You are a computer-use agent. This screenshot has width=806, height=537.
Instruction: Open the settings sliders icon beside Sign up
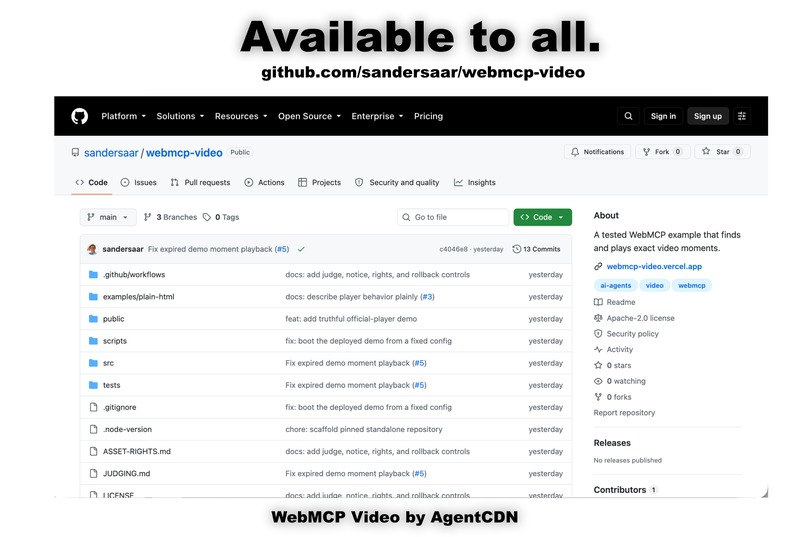(742, 116)
